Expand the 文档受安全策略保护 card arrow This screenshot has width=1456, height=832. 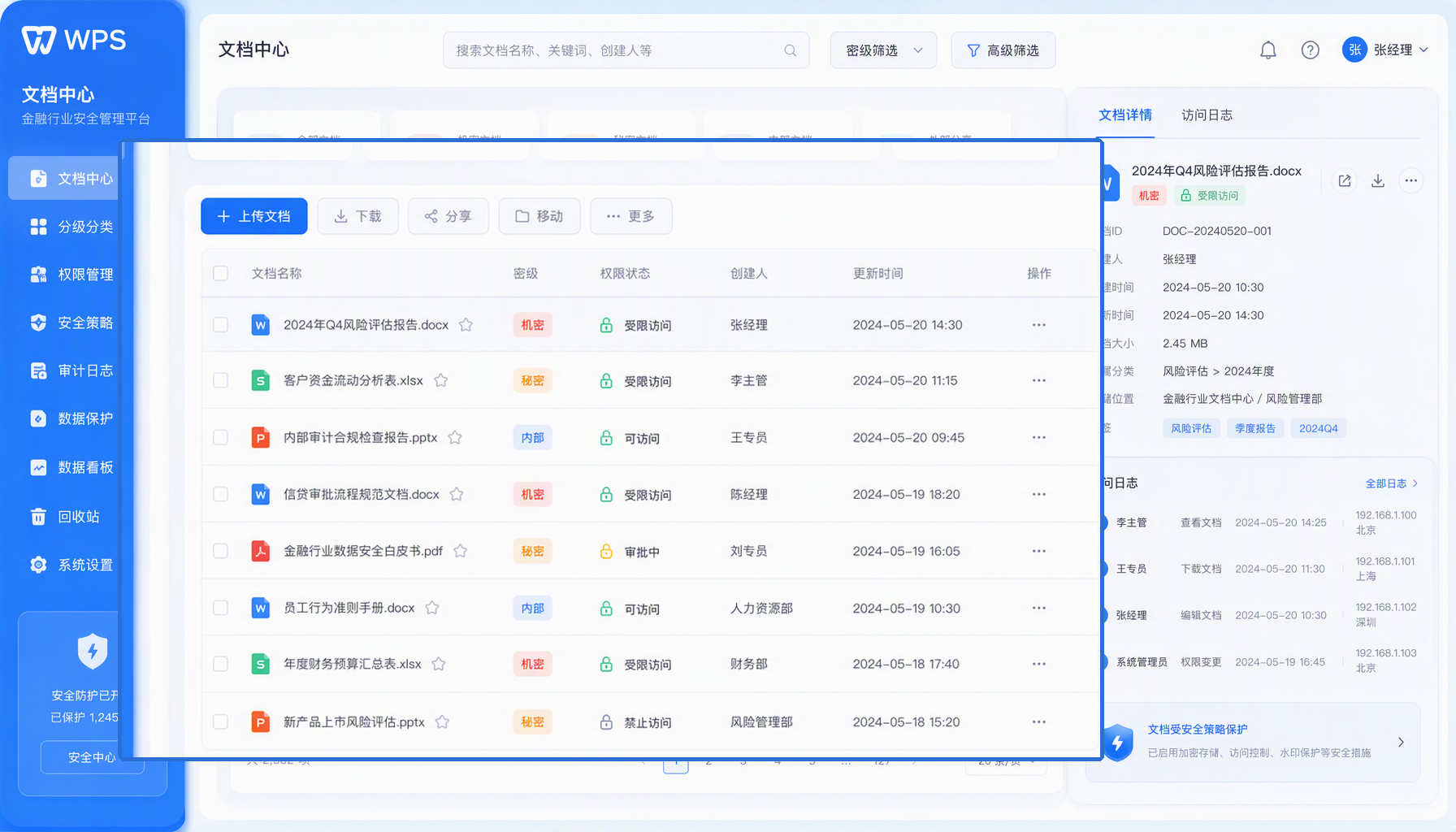1401,742
